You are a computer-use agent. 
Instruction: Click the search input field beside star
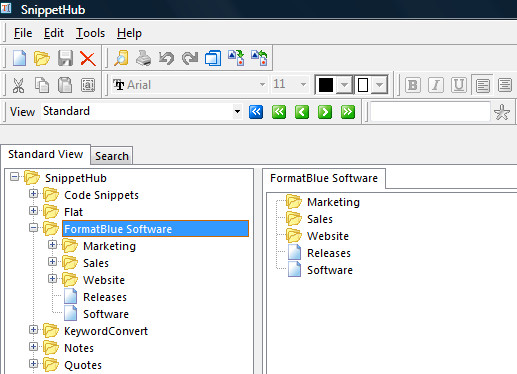430,112
